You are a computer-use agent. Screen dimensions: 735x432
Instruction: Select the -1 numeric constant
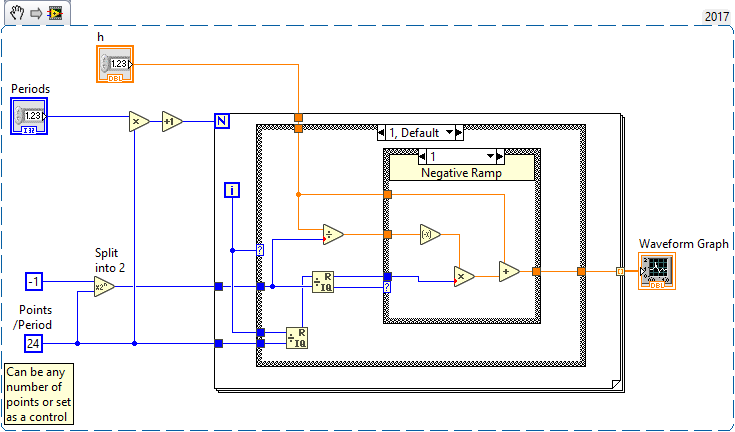(33, 282)
